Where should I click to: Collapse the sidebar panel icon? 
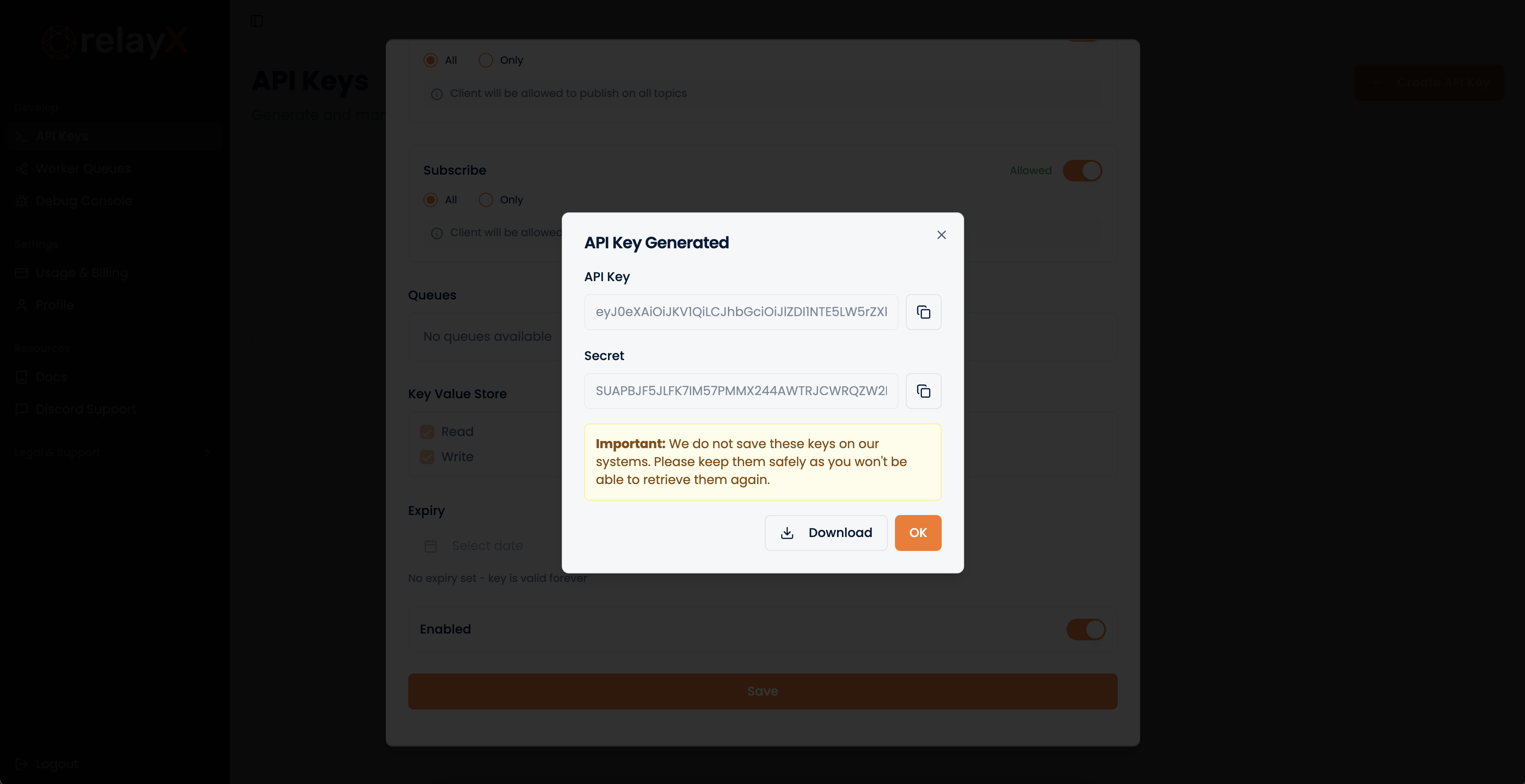(x=256, y=21)
